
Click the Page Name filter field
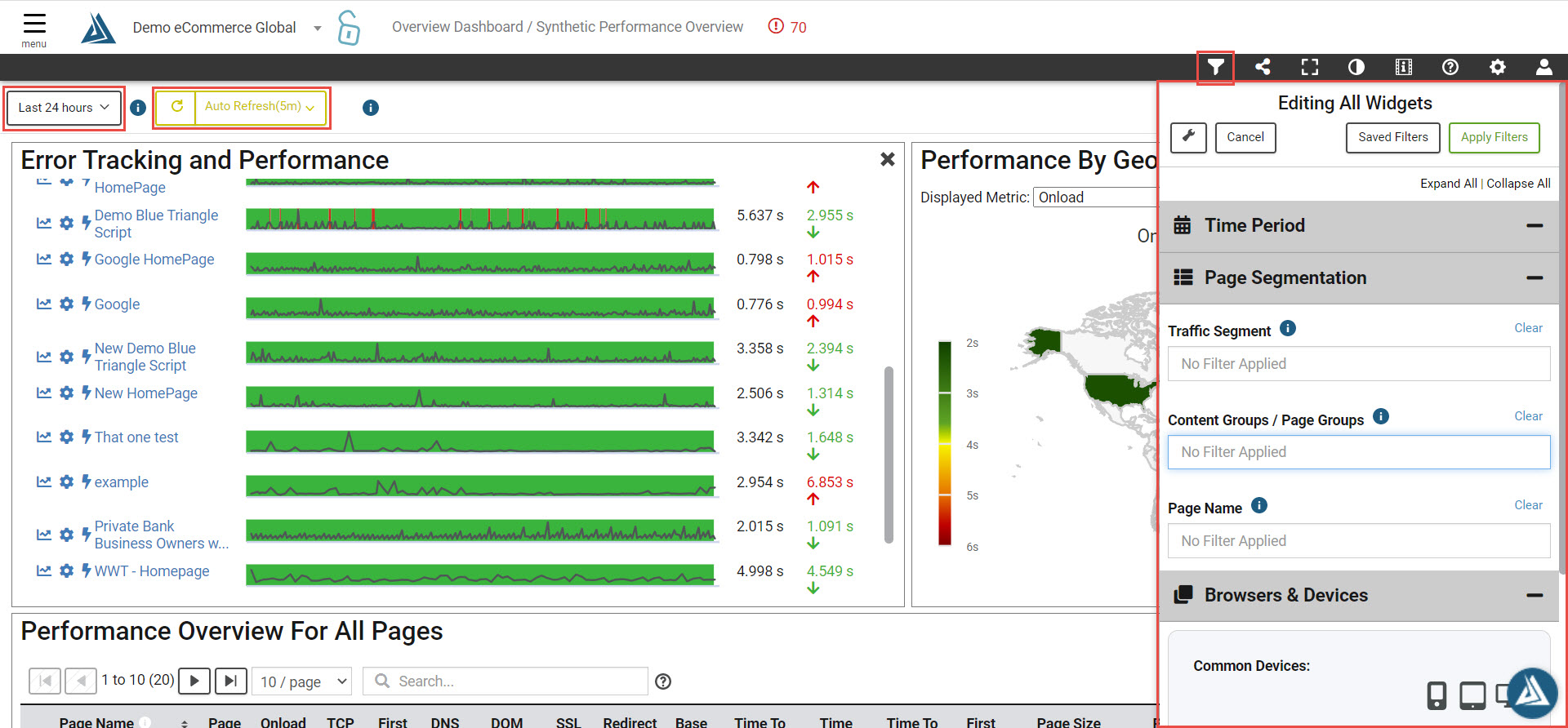pyautogui.click(x=1359, y=541)
